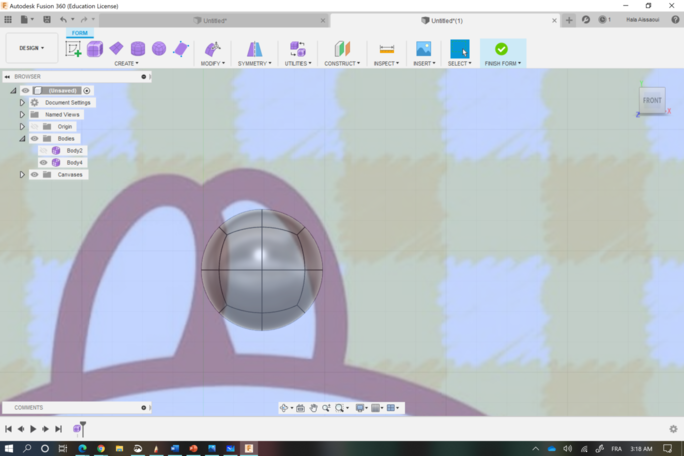
Task: Click the green Finish Form checkmark
Action: pos(501,49)
